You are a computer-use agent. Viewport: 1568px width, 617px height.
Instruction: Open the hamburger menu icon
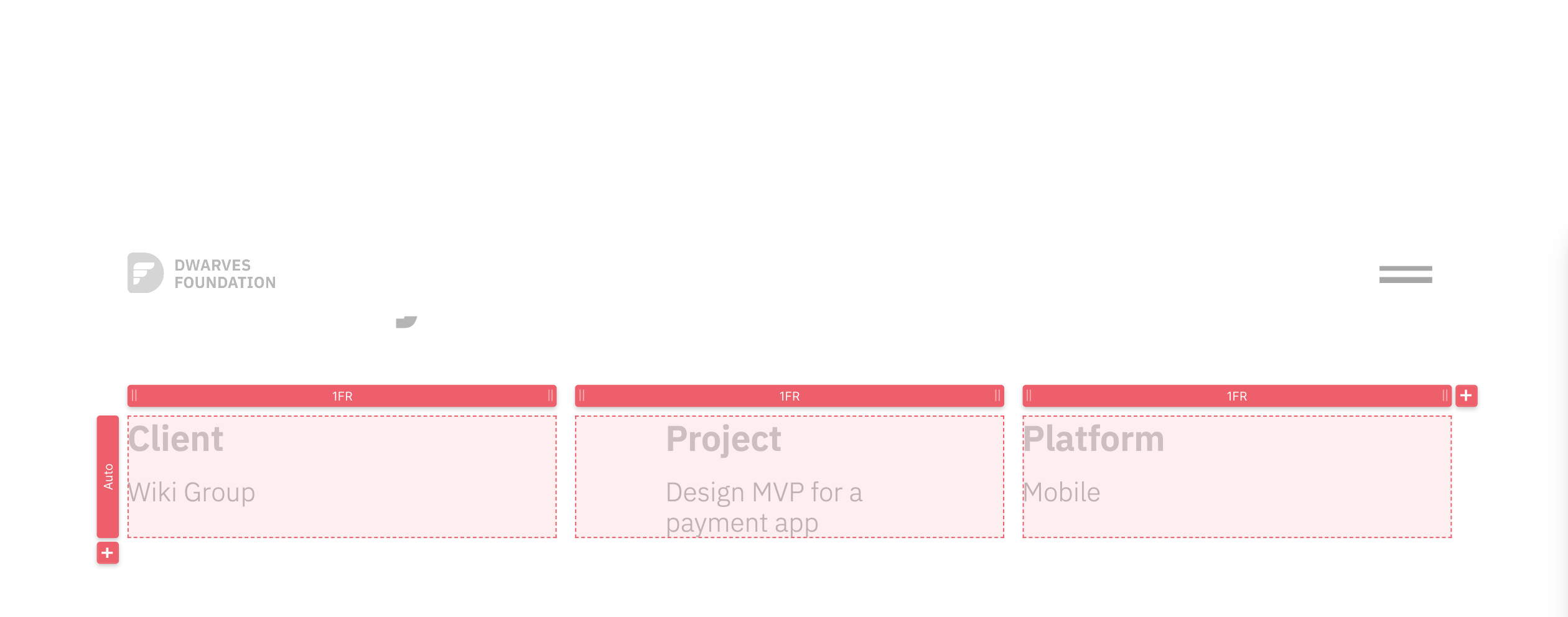tap(1406, 274)
